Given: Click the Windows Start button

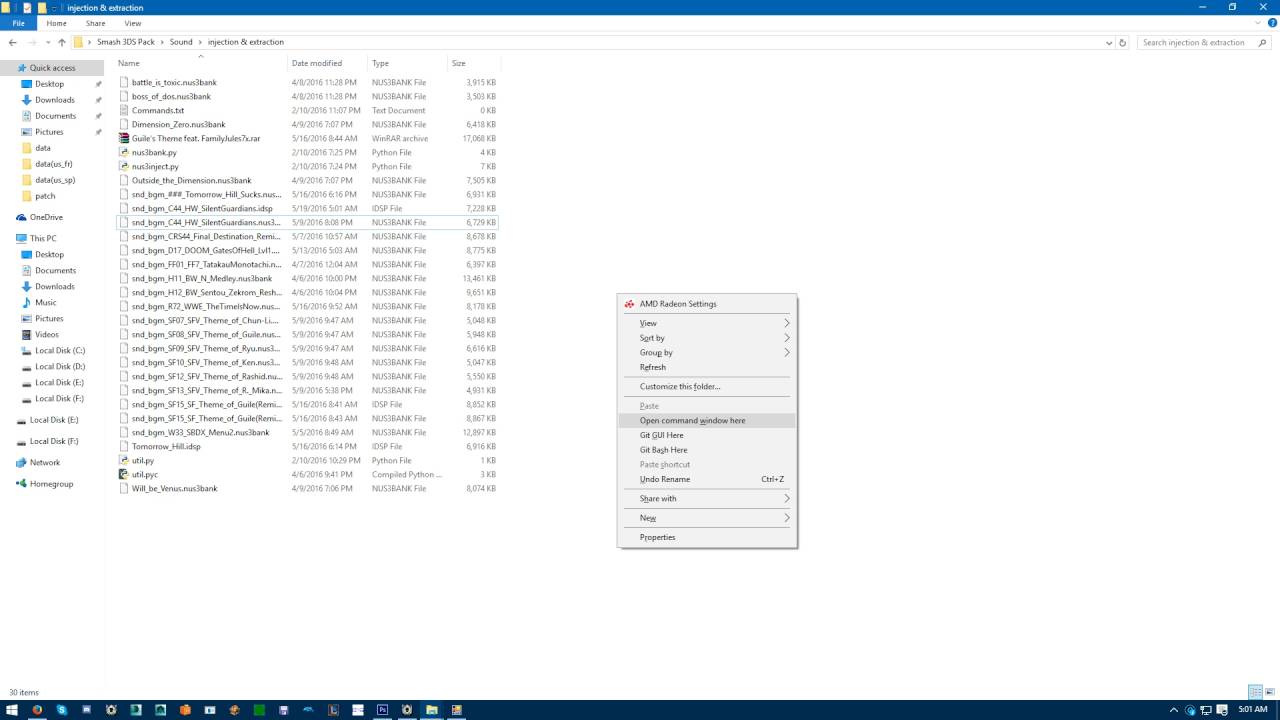Looking at the screenshot, I should point(12,710).
